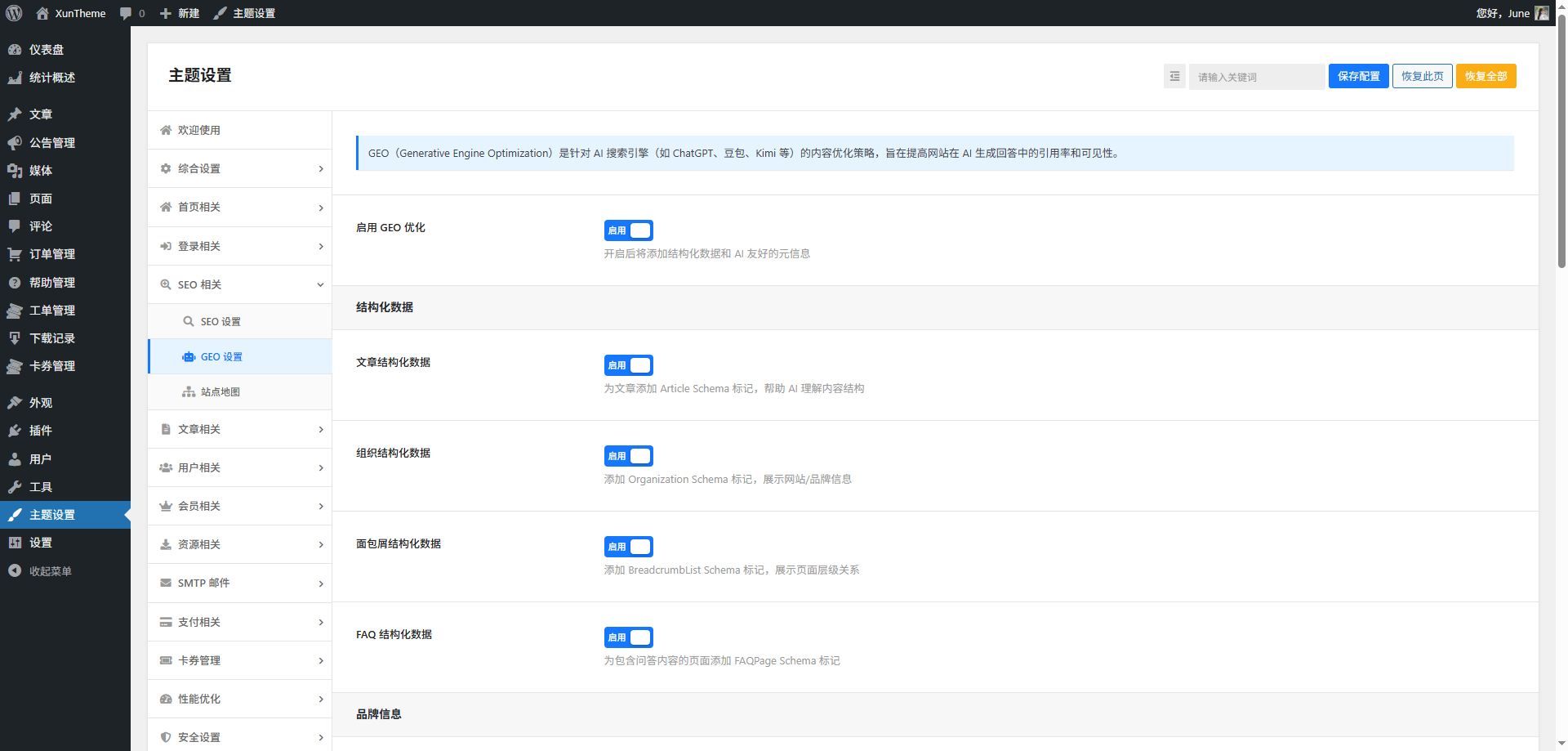This screenshot has width=1568, height=751.
Task: Click the 插件 plugin icon in sidebar
Action: (x=15, y=431)
